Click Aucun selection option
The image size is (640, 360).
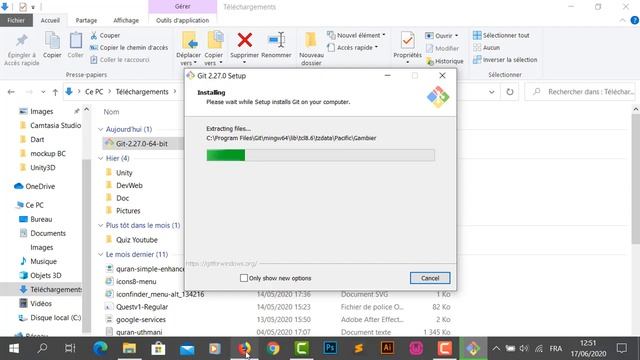487,47
